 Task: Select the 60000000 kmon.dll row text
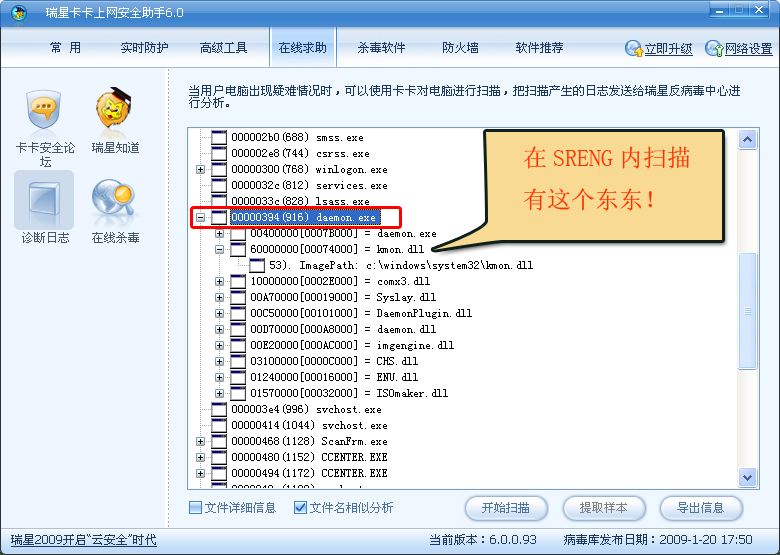[x=337, y=249]
